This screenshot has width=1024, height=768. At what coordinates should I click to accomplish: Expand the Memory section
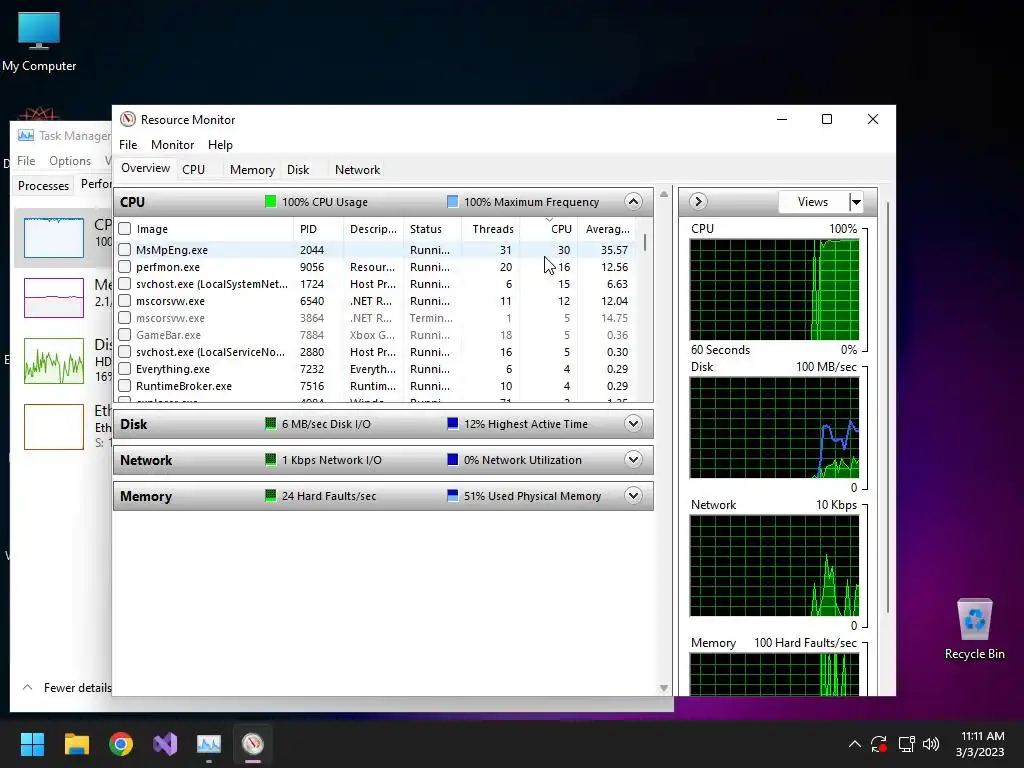(633, 496)
